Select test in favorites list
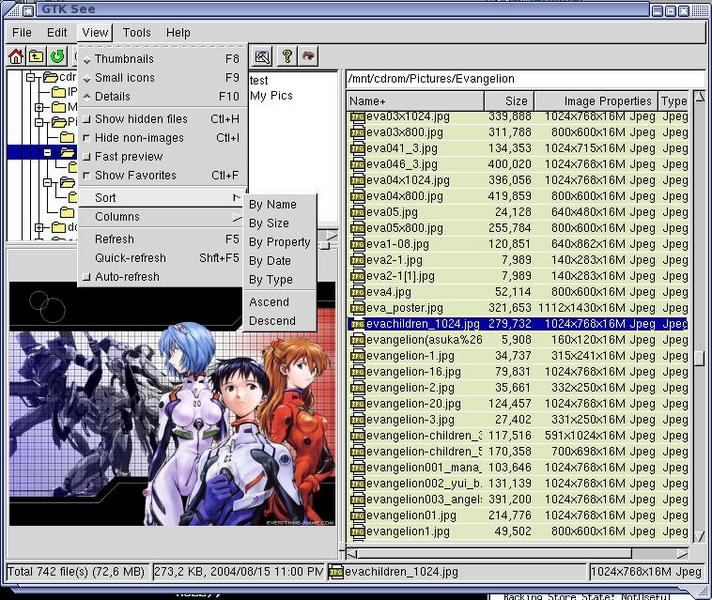The height and width of the screenshot is (600, 712). (259, 81)
